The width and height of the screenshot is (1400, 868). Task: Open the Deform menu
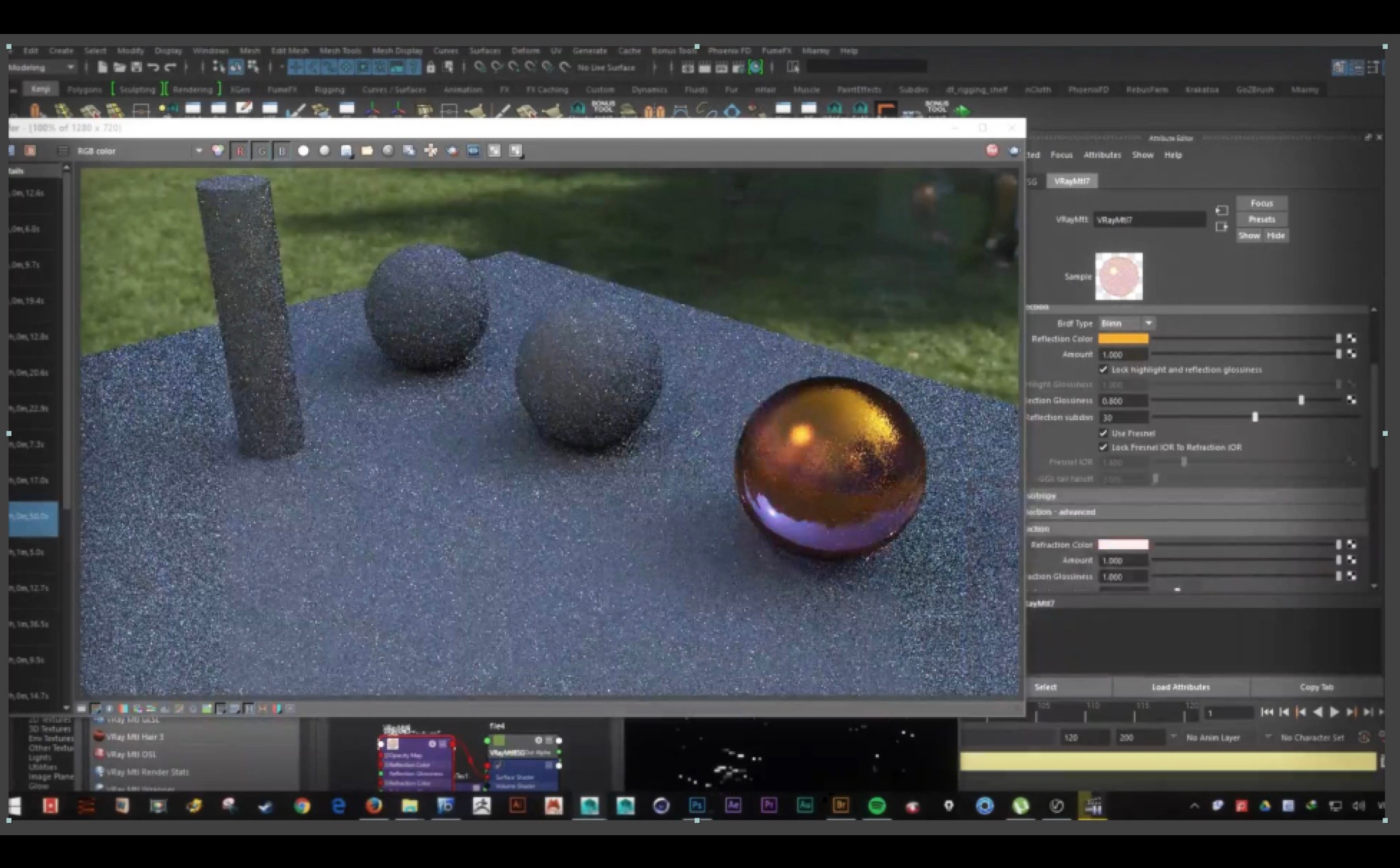[x=525, y=51]
